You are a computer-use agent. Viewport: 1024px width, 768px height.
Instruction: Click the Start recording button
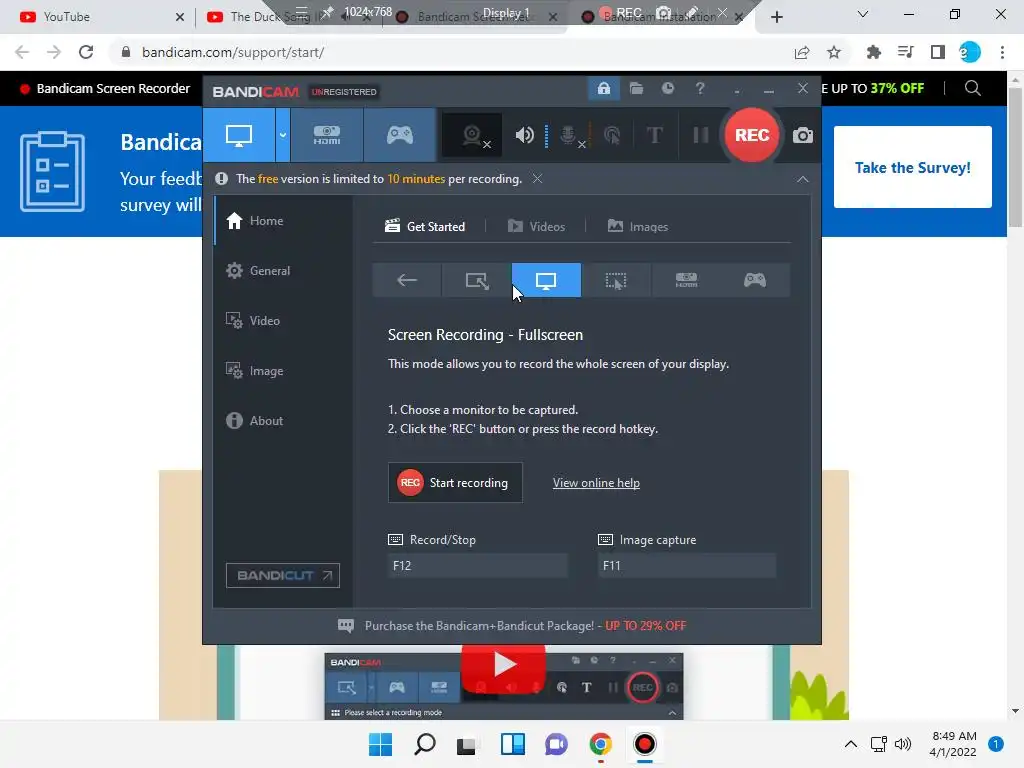tap(455, 483)
